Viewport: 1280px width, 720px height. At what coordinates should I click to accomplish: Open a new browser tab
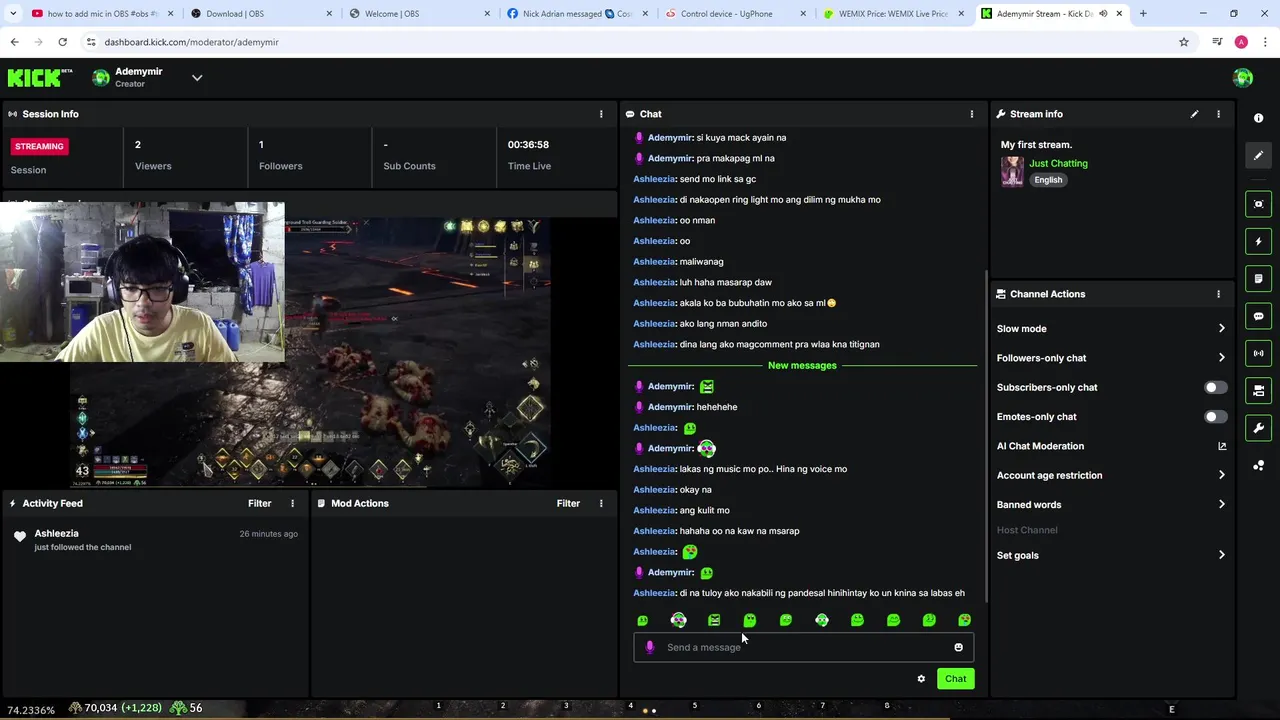[1143, 14]
